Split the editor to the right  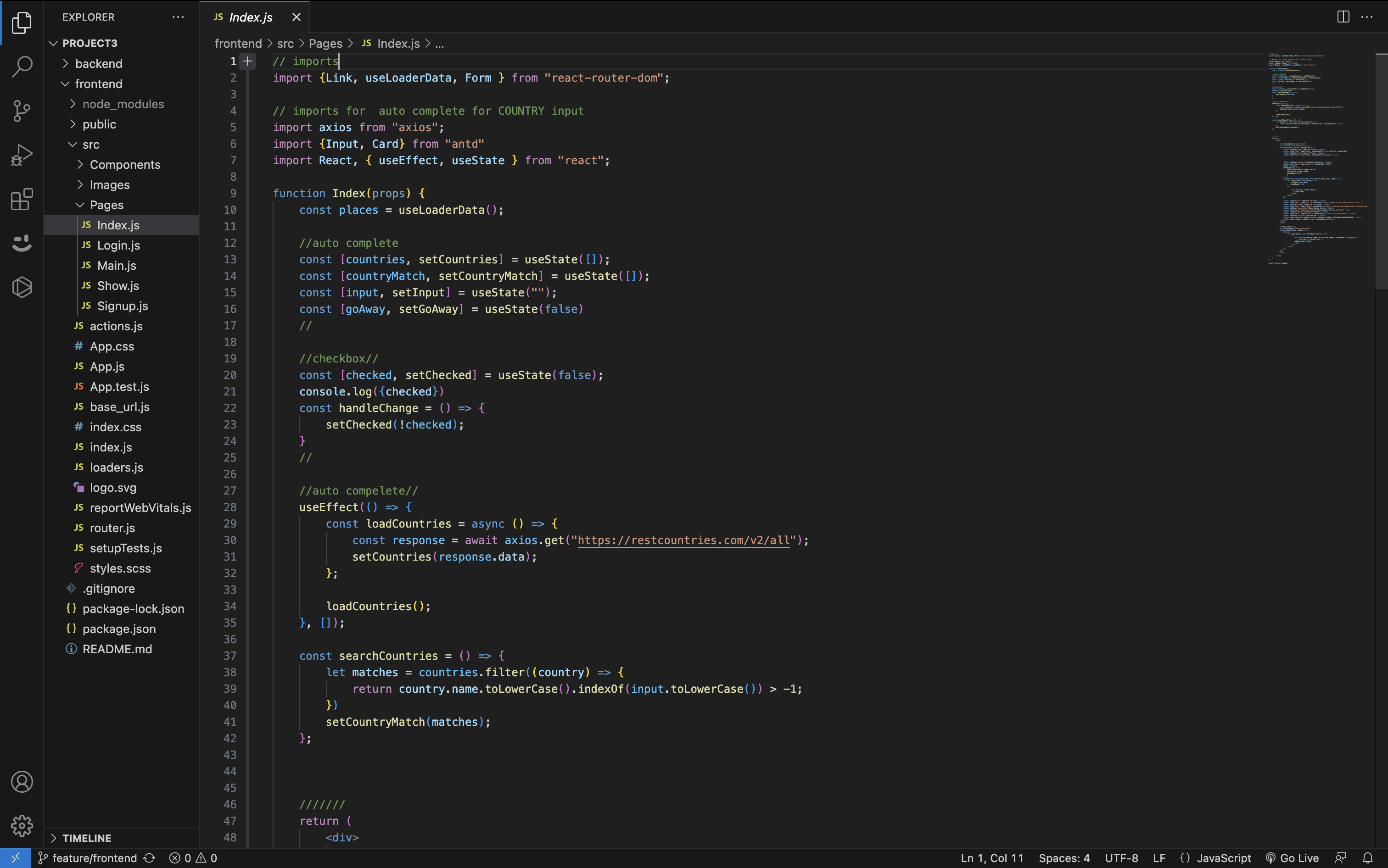click(1343, 17)
